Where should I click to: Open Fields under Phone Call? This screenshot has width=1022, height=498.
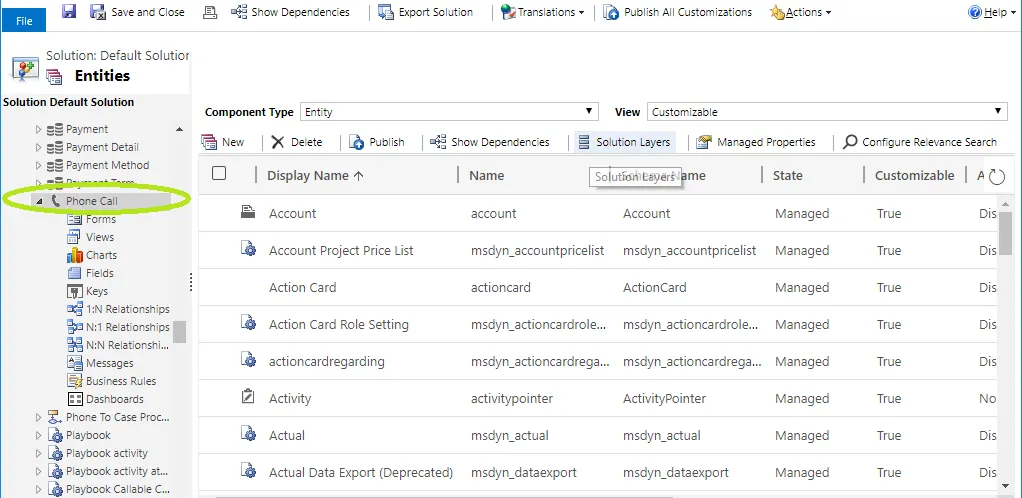tap(100, 273)
